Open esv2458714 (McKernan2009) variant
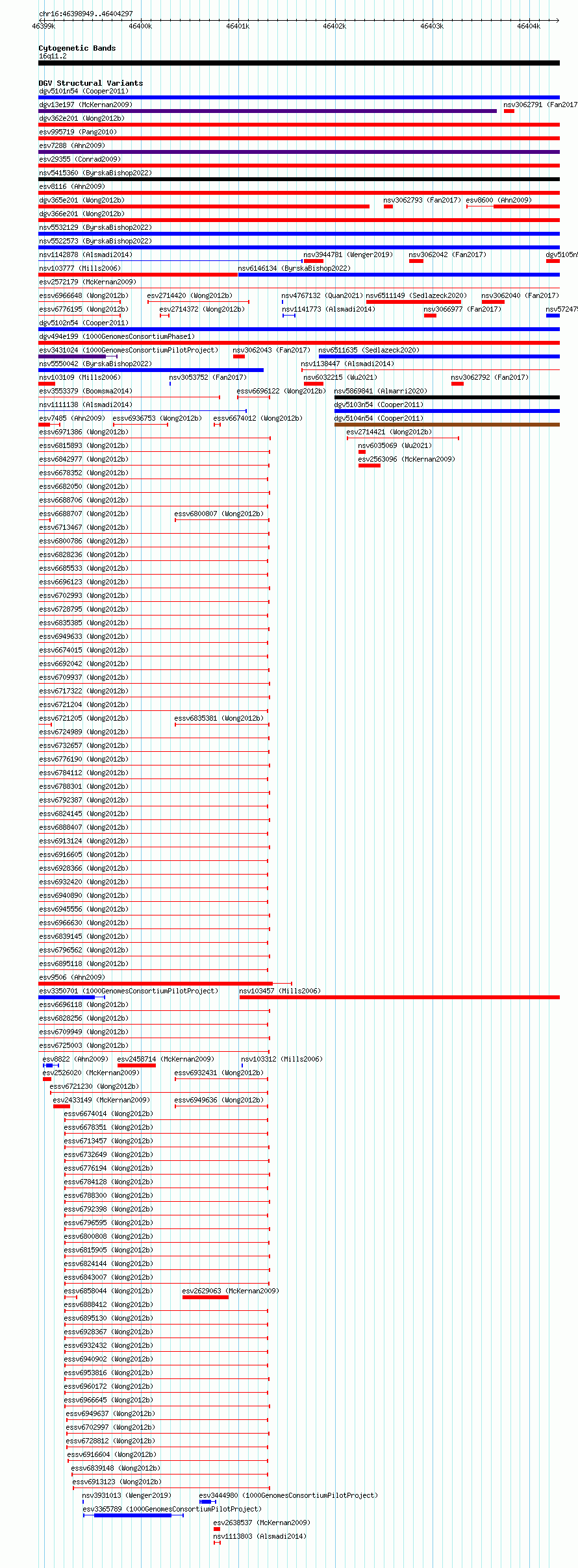 136,1065
